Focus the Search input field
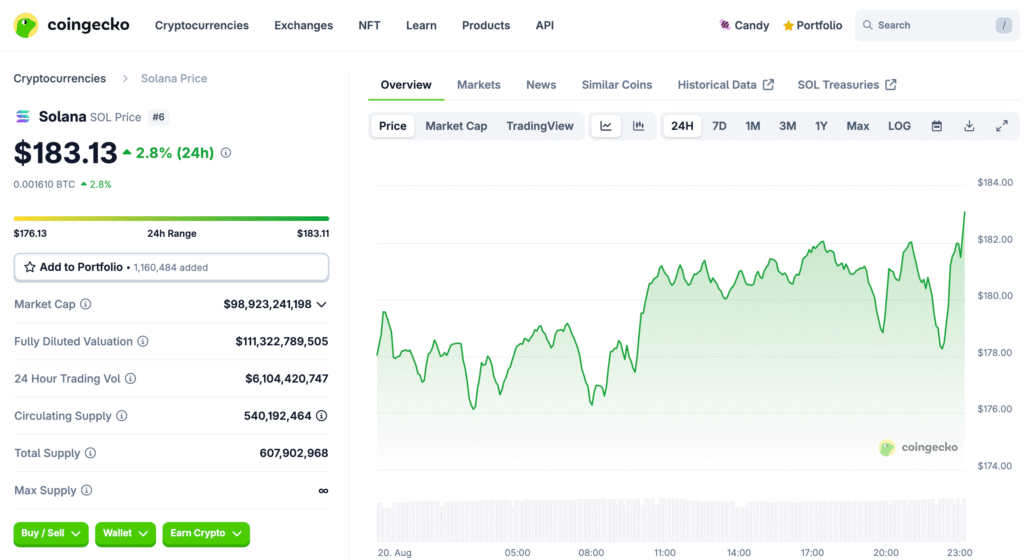 937,25
